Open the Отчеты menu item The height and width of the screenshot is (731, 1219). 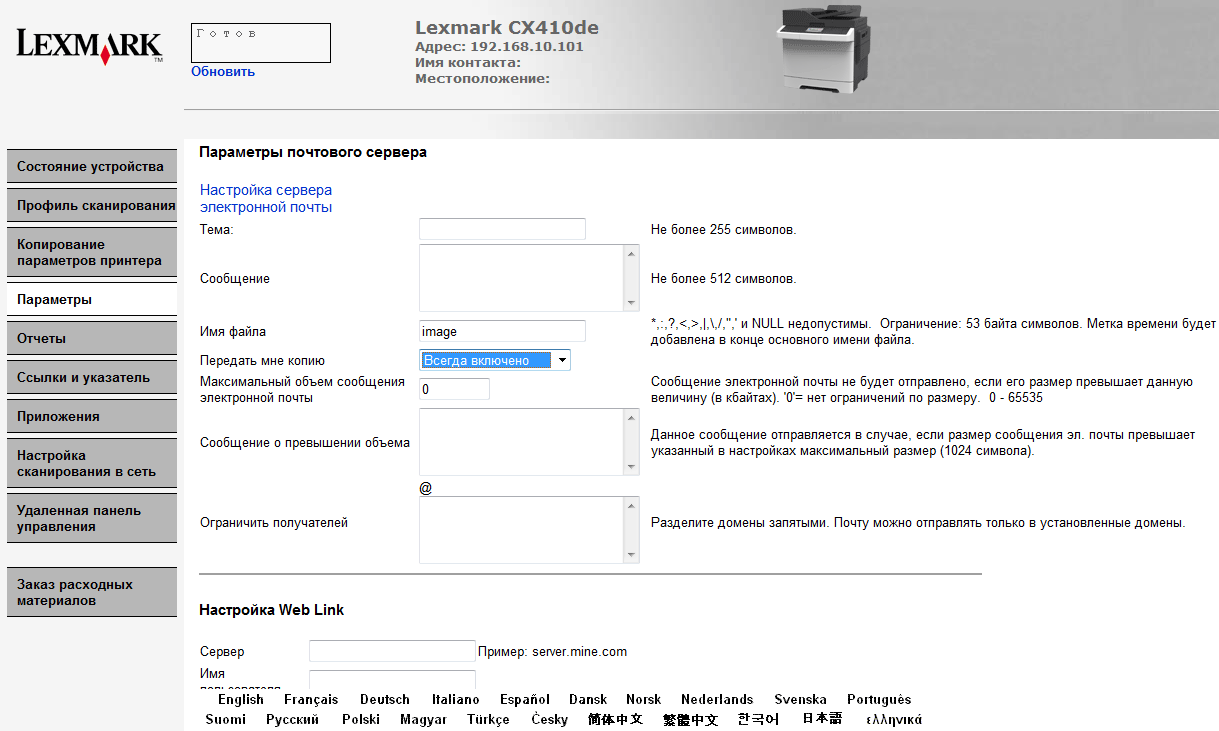[x=92, y=338]
